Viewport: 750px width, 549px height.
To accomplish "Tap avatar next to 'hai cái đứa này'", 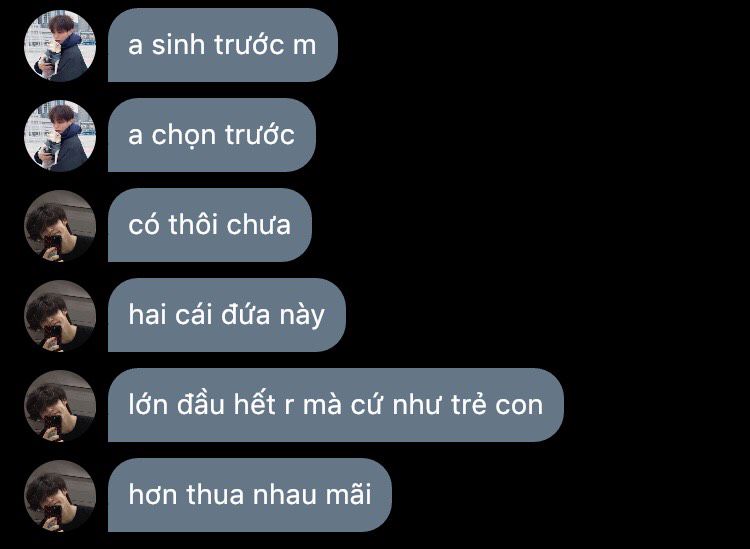I will pyautogui.click(x=60, y=315).
